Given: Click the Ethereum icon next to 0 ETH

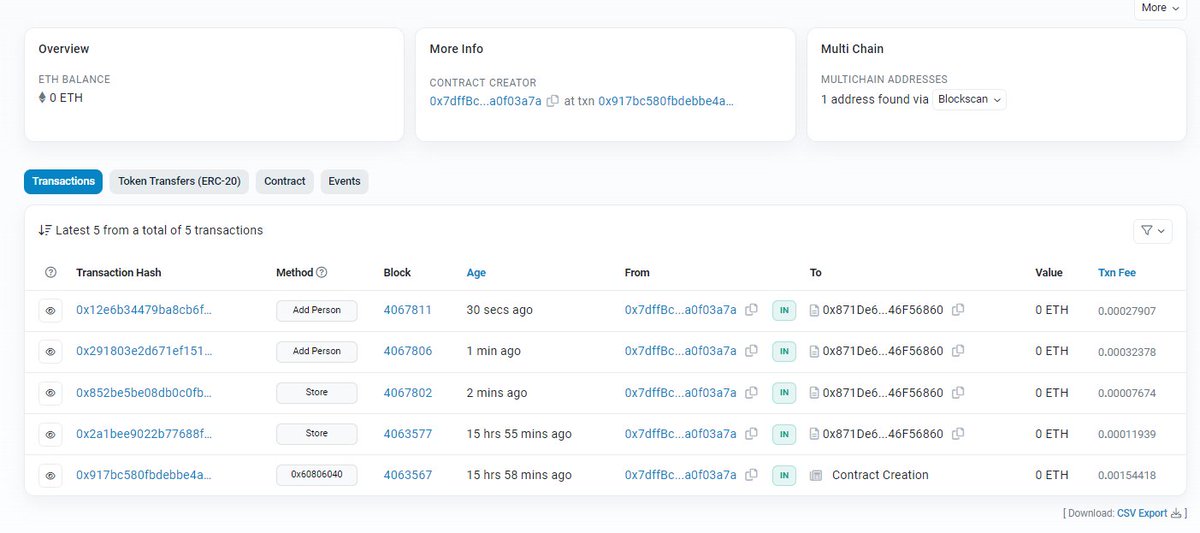Looking at the screenshot, I should pos(42,98).
